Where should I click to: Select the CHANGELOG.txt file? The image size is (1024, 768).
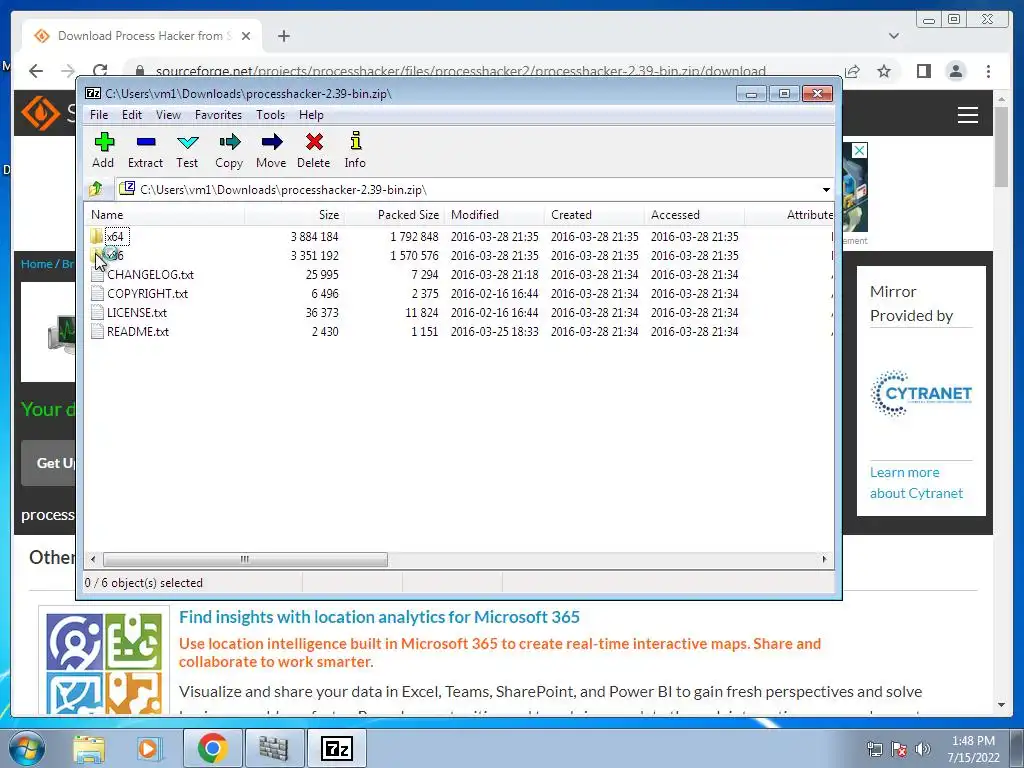(150, 275)
